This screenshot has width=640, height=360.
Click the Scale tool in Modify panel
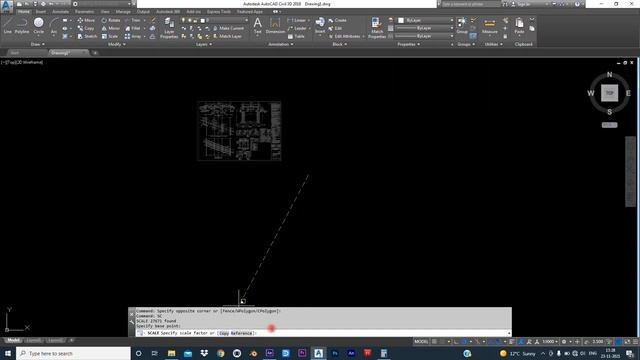click(110, 36)
